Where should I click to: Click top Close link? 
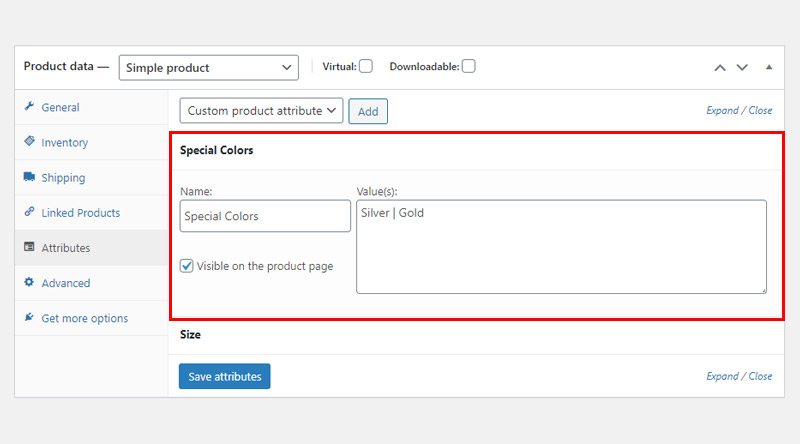click(x=760, y=110)
